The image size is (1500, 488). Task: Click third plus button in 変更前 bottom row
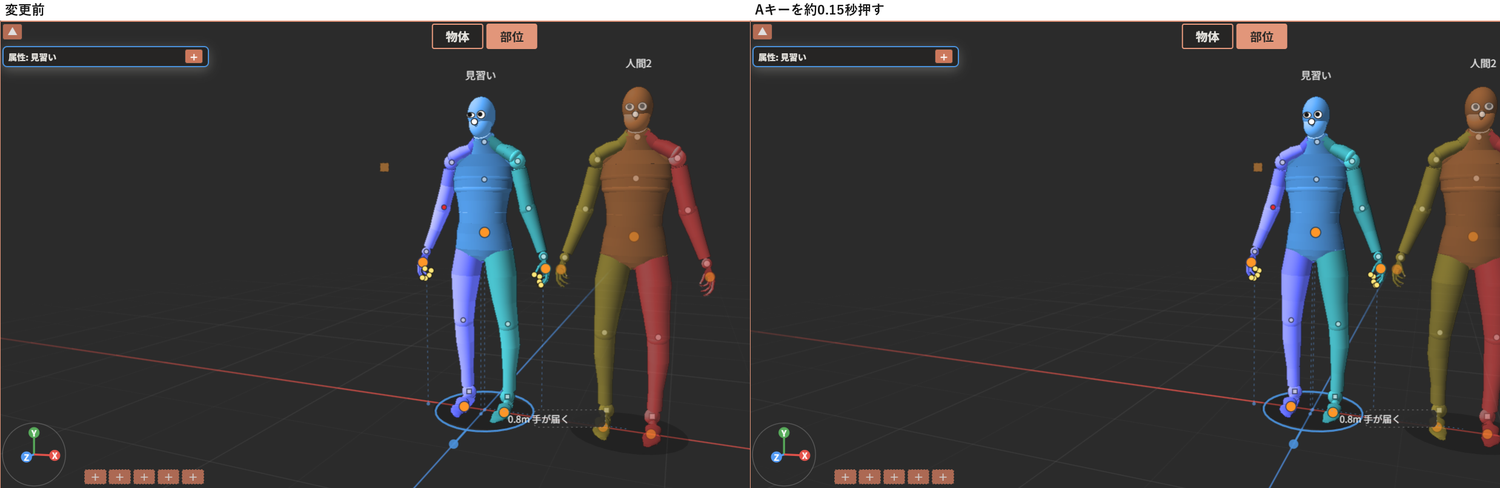[144, 477]
